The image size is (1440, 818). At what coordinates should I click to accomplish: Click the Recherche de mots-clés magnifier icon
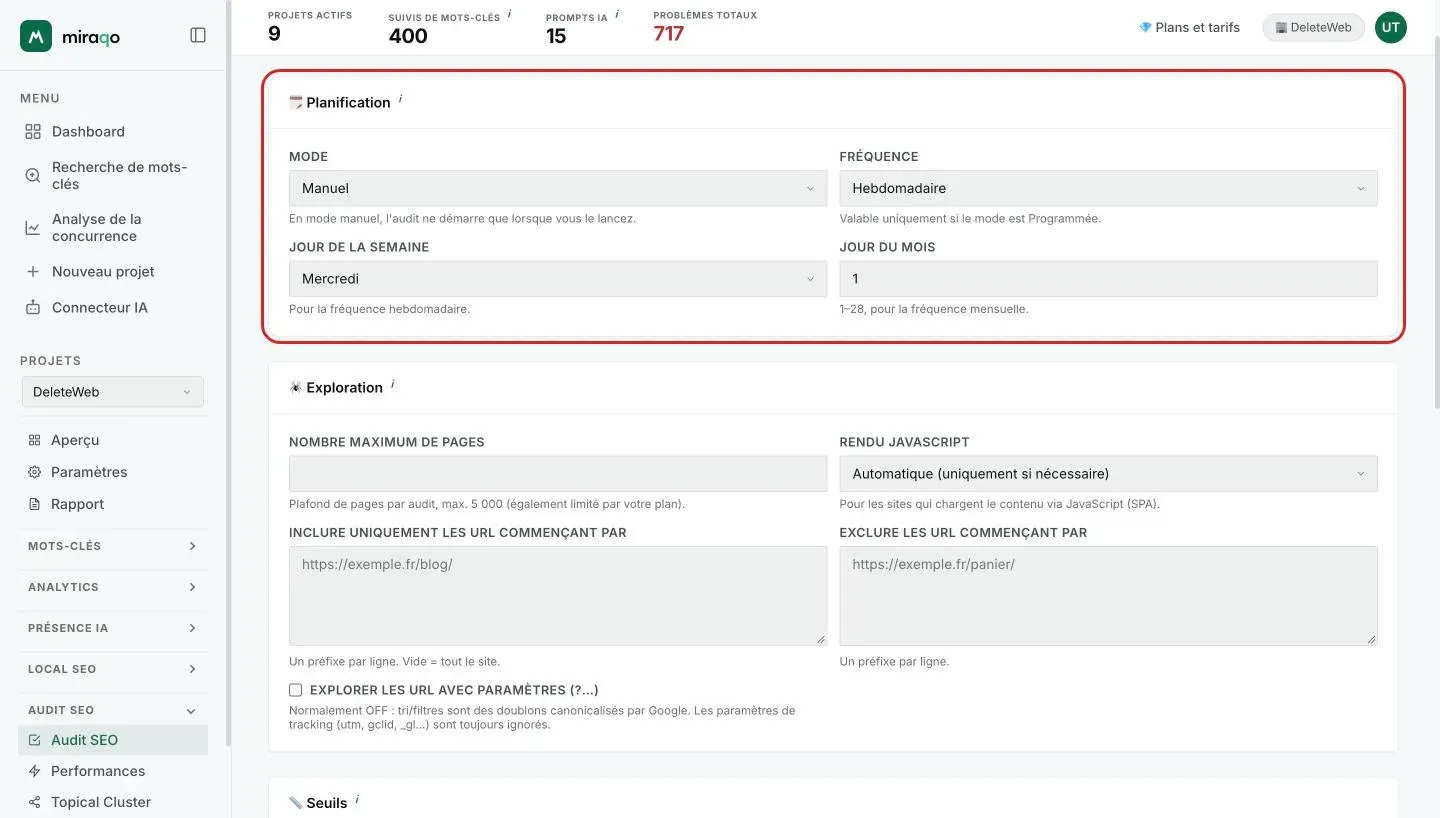(33, 176)
